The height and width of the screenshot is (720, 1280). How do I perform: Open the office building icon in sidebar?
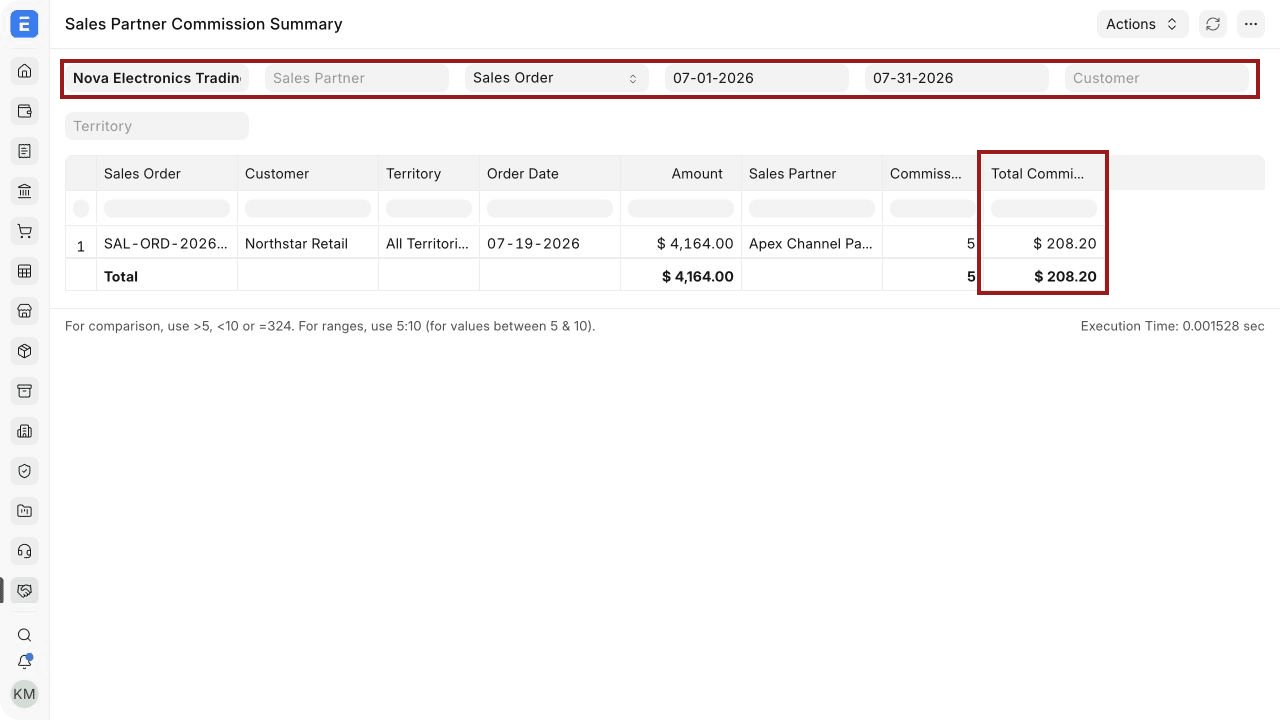[25, 431]
